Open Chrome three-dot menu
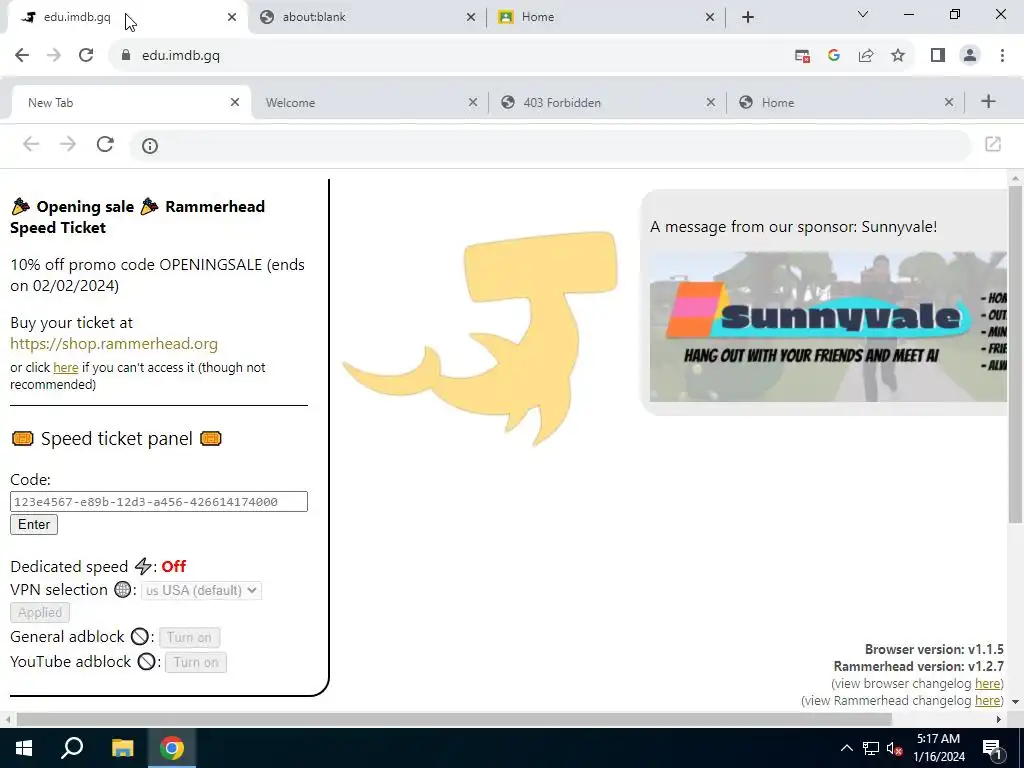Screen dimensions: 1024x768 tap(1002, 56)
